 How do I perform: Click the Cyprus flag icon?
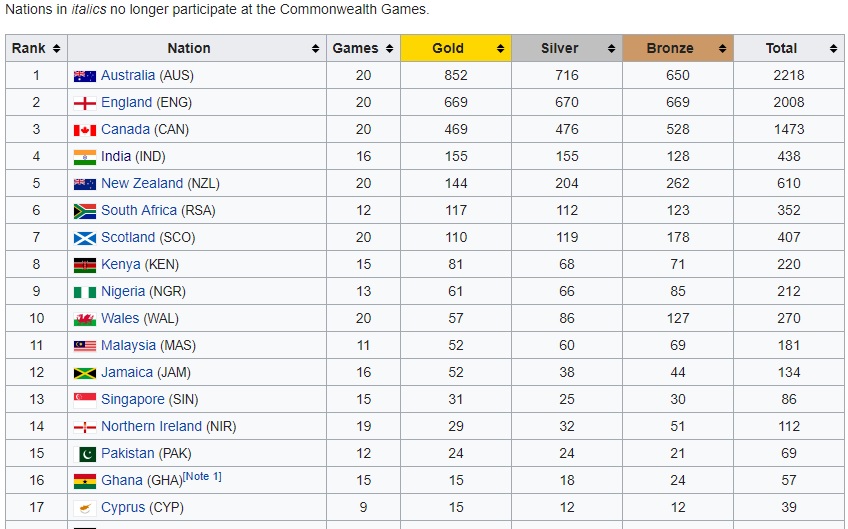coord(85,508)
